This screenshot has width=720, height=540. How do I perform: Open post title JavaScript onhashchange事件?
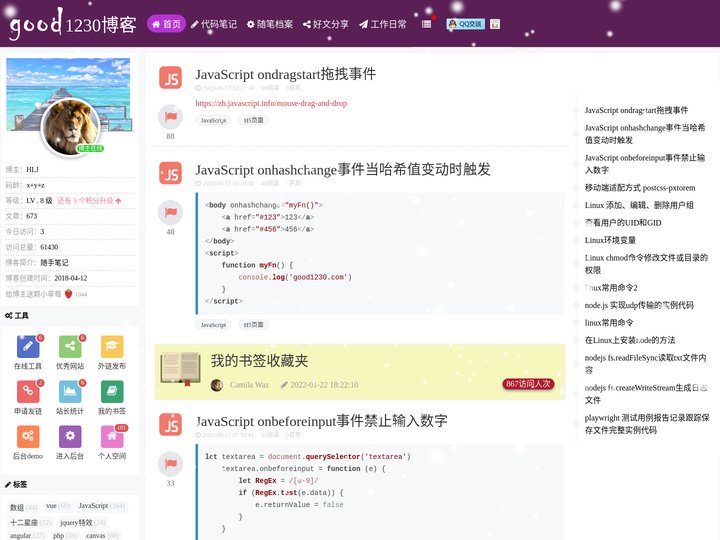[343, 169]
